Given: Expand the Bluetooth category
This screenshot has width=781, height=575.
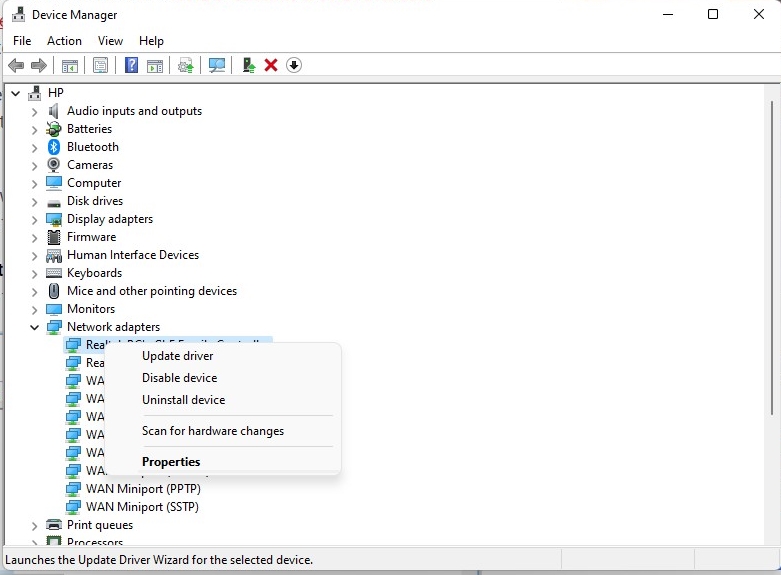Looking at the screenshot, I should (x=34, y=147).
